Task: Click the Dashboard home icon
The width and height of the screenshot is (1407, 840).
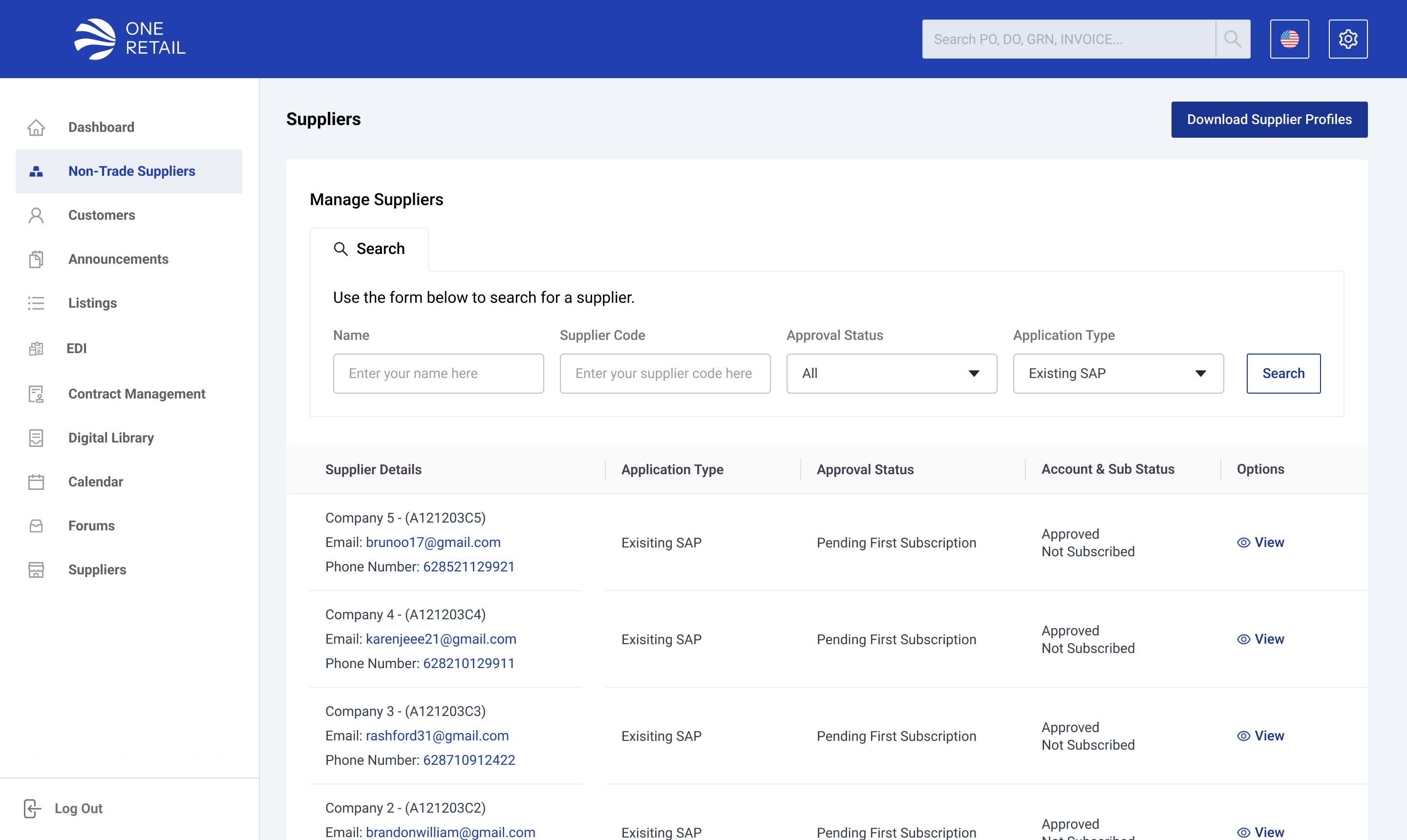Action: point(36,127)
